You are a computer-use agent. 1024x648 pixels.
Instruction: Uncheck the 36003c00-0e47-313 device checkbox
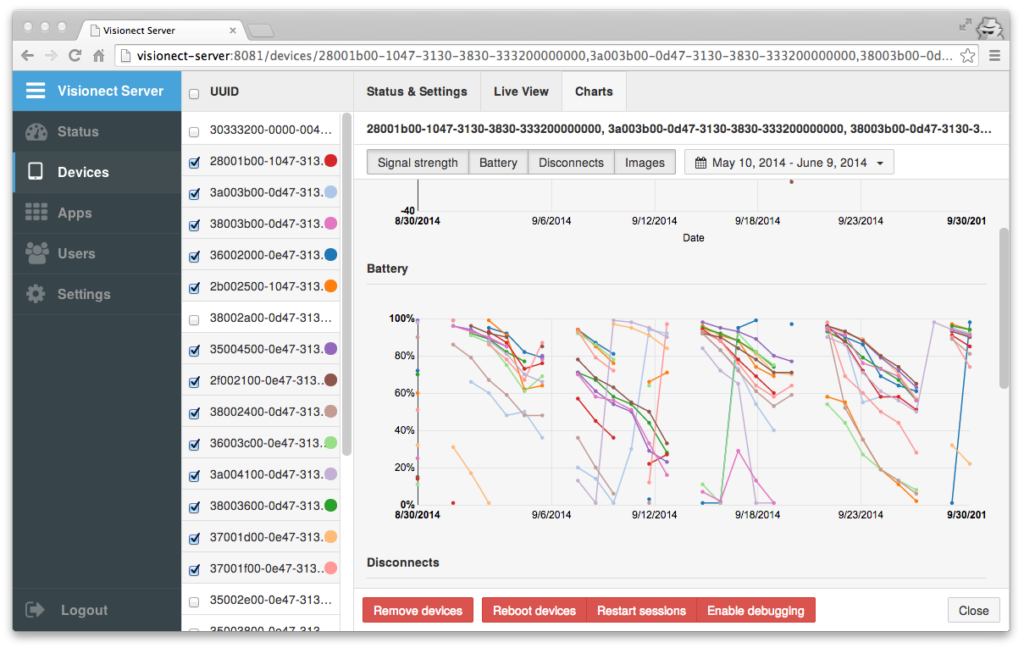click(194, 445)
